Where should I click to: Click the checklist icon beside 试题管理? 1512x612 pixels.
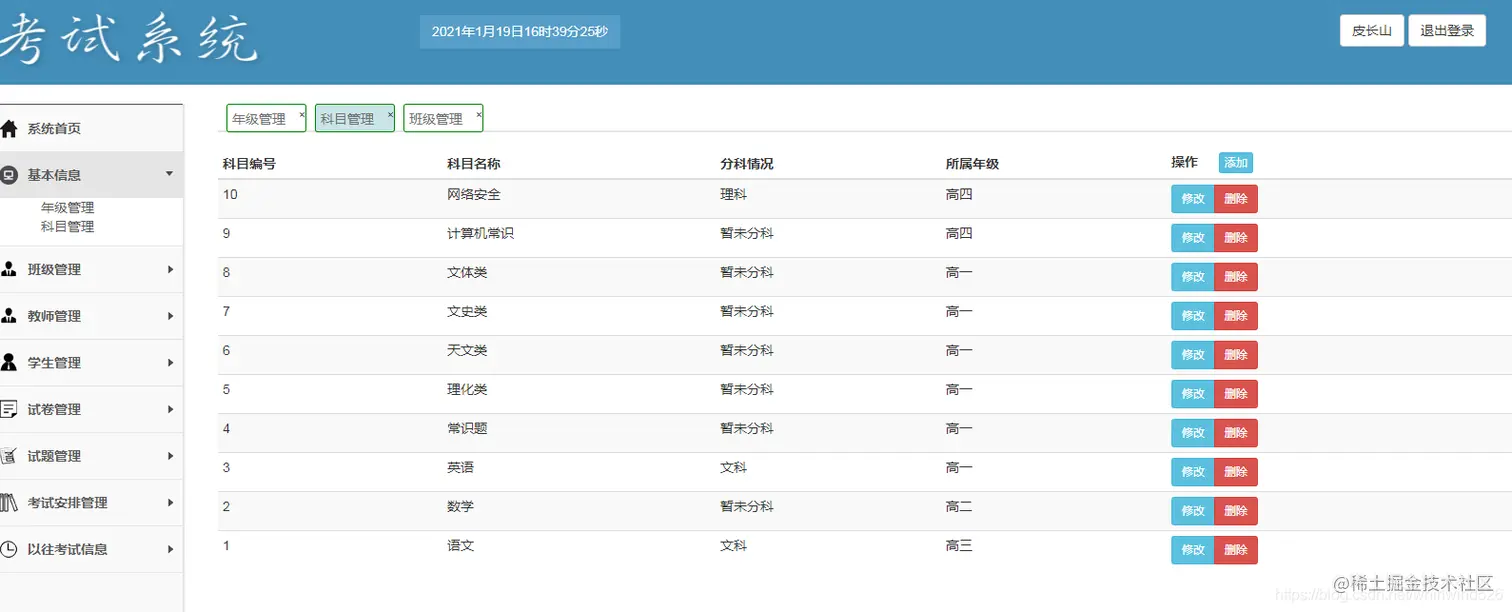tap(9, 456)
